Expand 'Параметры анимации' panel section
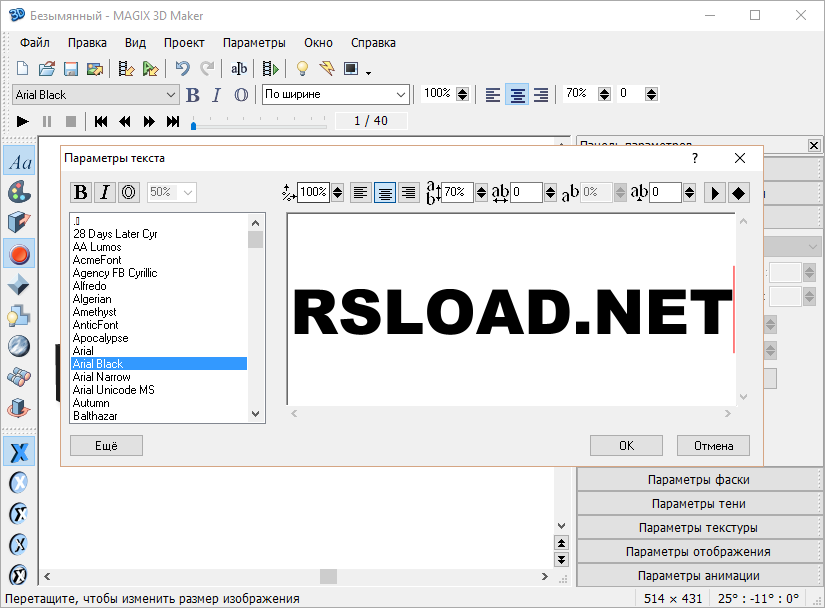Viewport: 825px width, 608px height. [x=698, y=575]
